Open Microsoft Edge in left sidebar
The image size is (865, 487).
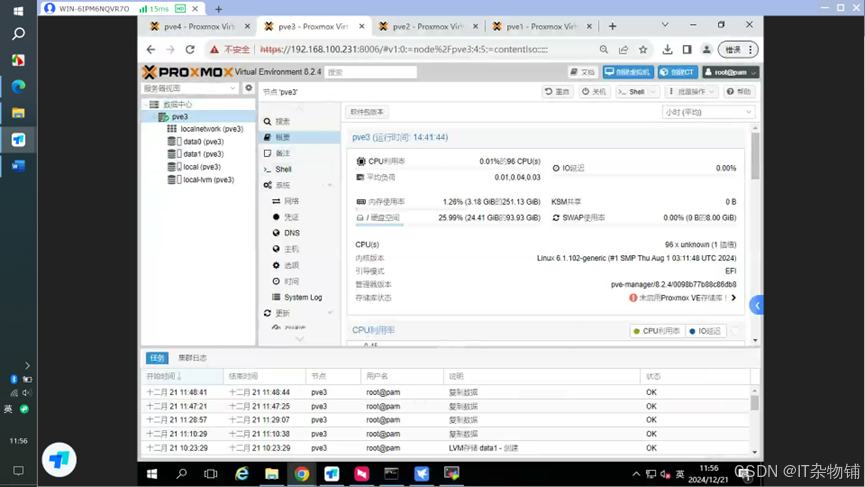point(18,87)
